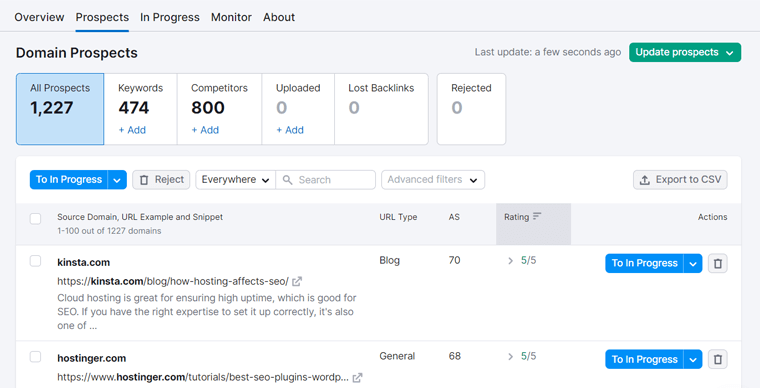Move hostinger.com To In Progress
Viewport: 760px width, 388px height.
tap(644, 359)
